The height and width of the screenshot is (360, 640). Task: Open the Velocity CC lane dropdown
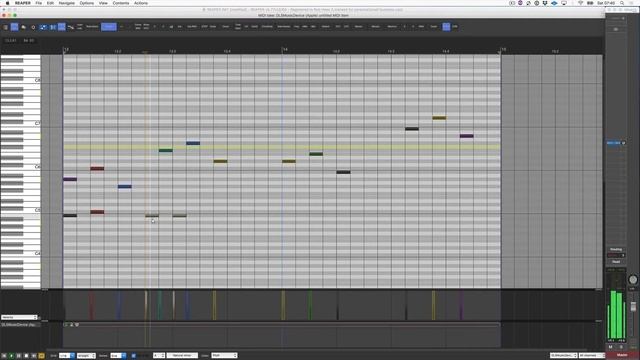(x=19, y=317)
